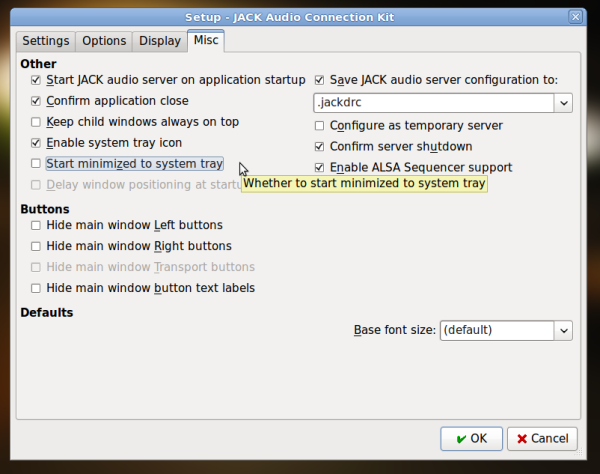The image size is (600, 474).
Task: Click the Defaults section heading
Action: coord(47,313)
